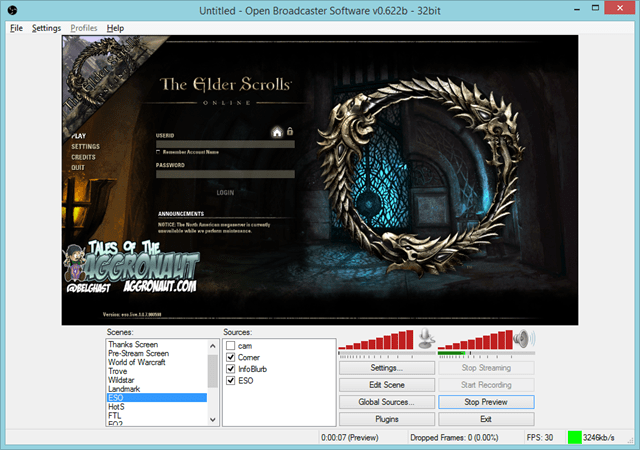Image resolution: width=640 pixels, height=450 pixels.
Task: Select the Pre-Stream Screen scene
Action: tap(157, 354)
